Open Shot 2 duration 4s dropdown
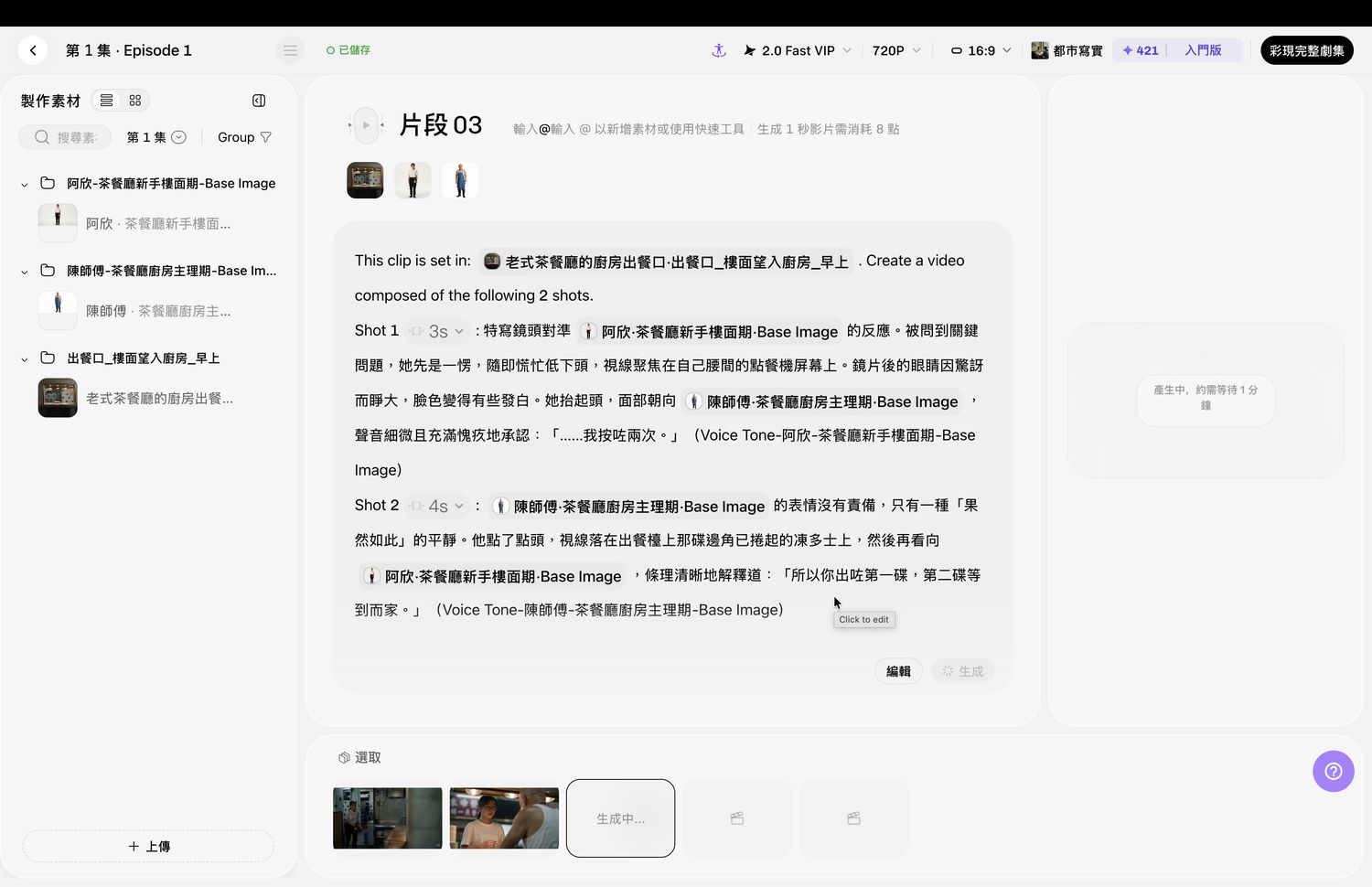The height and width of the screenshot is (887, 1372). tap(437, 506)
